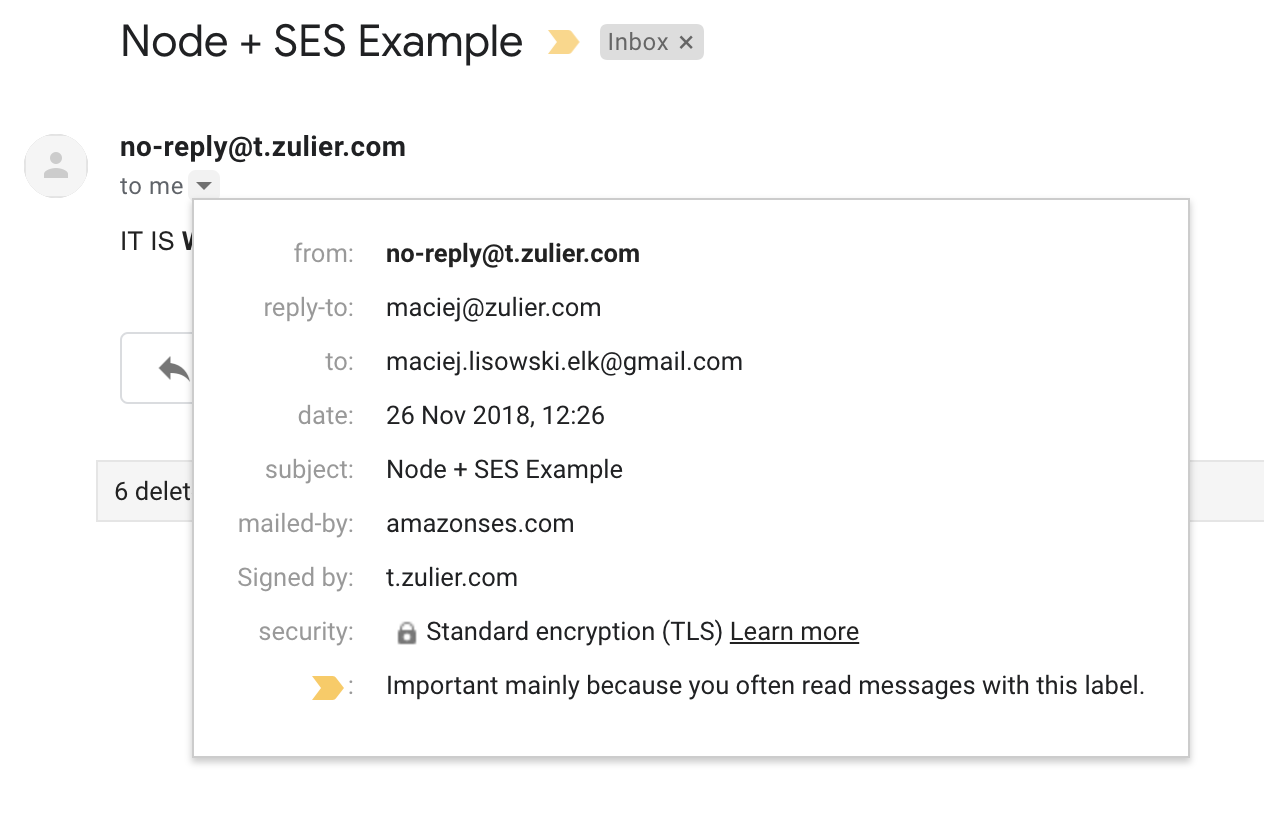Click the yellow importance marker in the details popup
Image resolution: width=1264 pixels, height=832 pixels.
(327, 687)
